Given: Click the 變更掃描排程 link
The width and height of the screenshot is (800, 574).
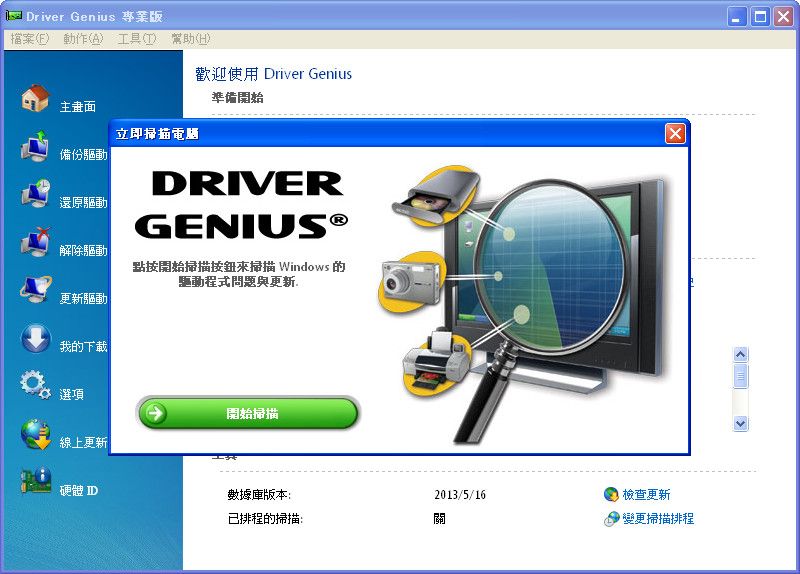Looking at the screenshot, I should click(658, 519).
